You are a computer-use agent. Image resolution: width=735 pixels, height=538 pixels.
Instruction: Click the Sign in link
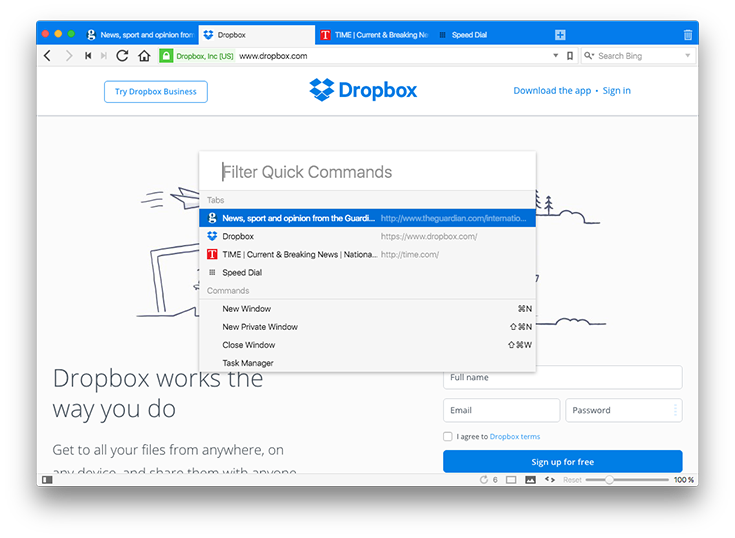click(616, 90)
